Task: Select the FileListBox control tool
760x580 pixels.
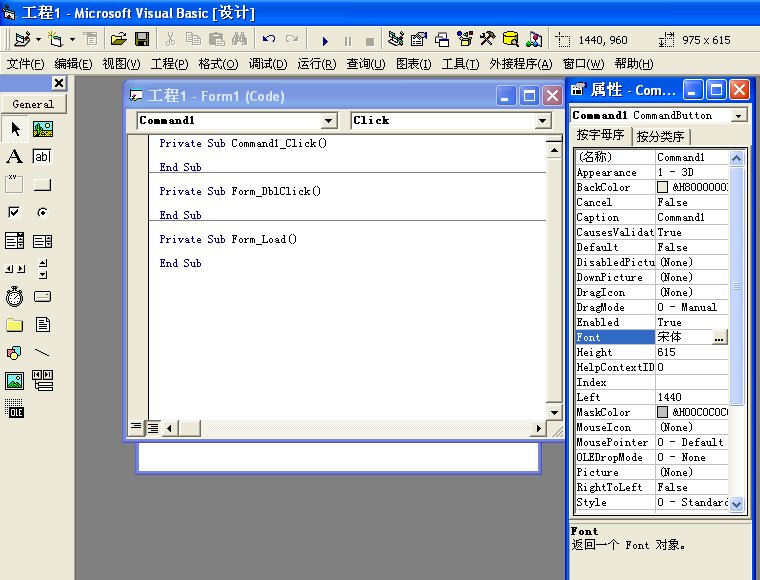Action: 43,324
